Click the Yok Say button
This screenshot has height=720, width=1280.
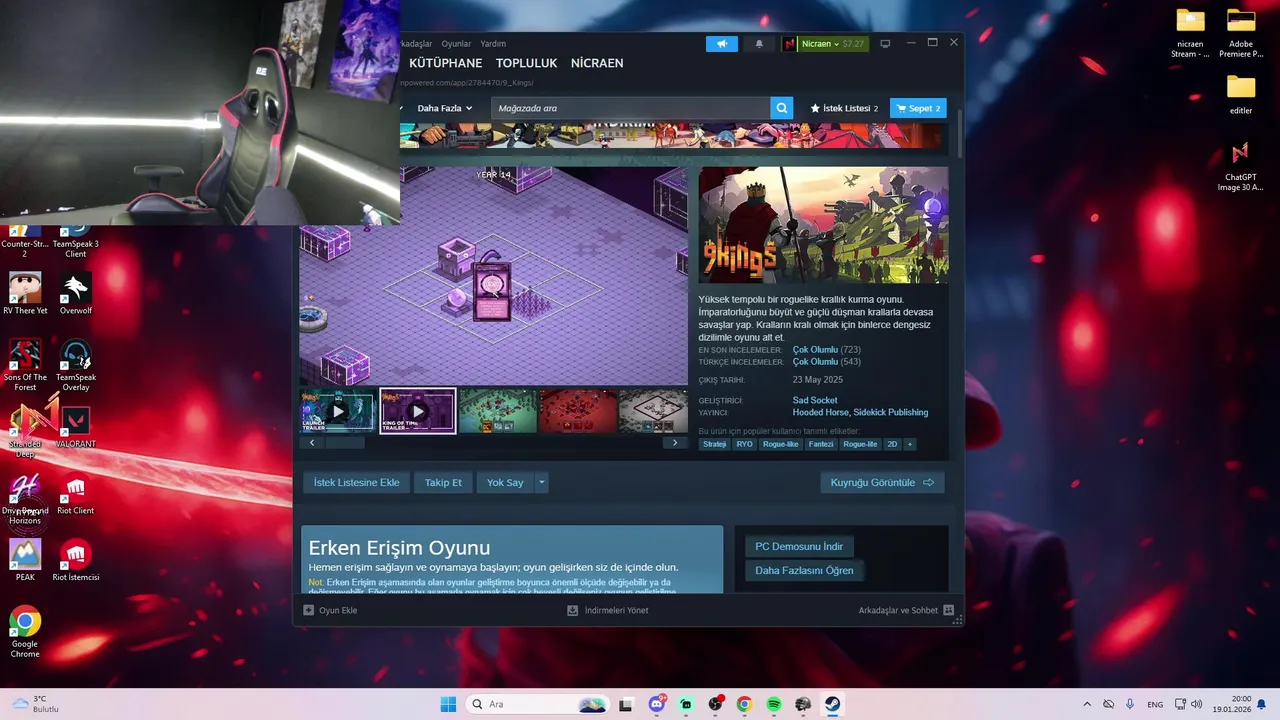click(x=505, y=482)
